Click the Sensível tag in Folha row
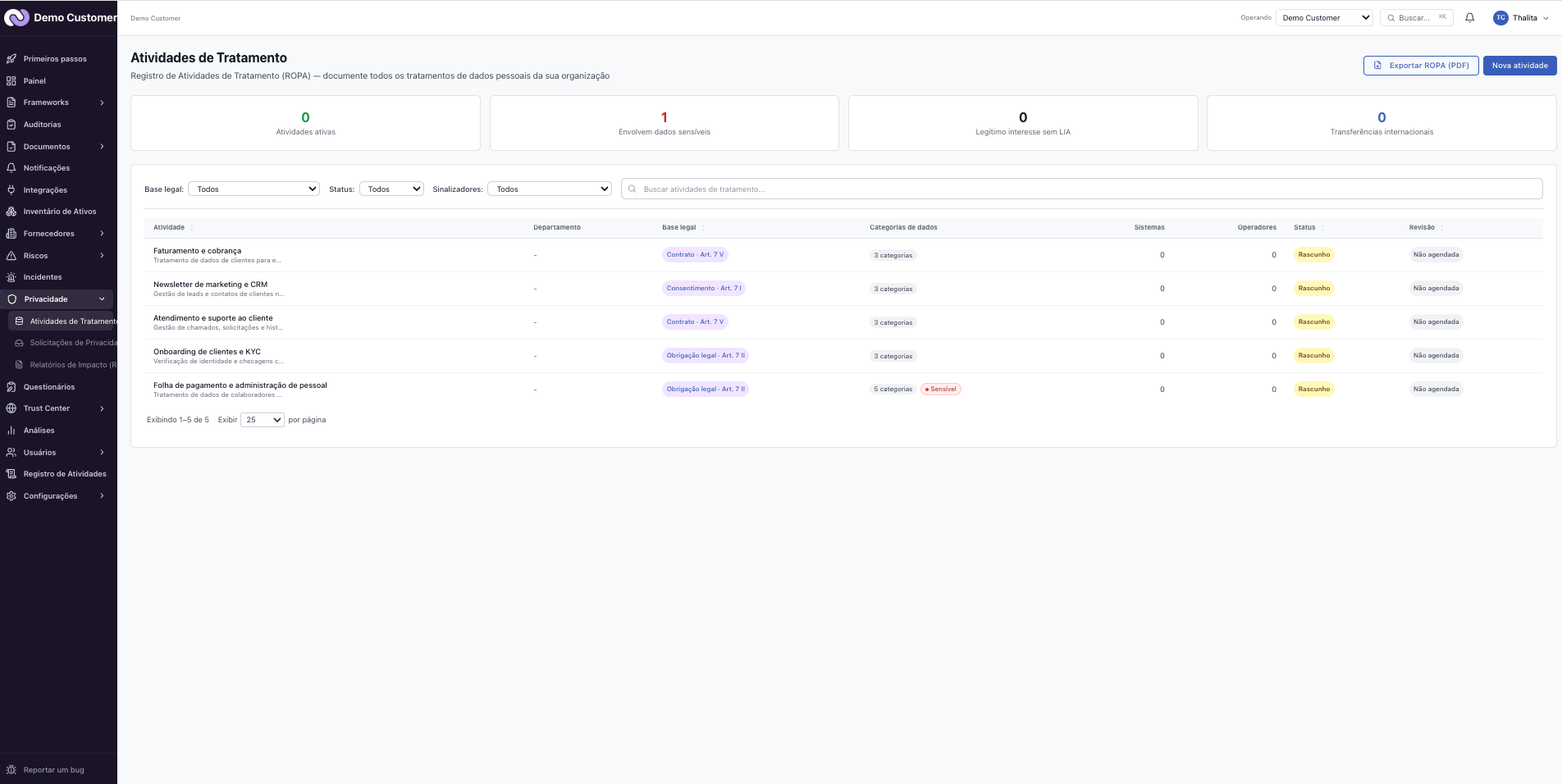Screen dimensions: 1562x784 tap(941, 390)
